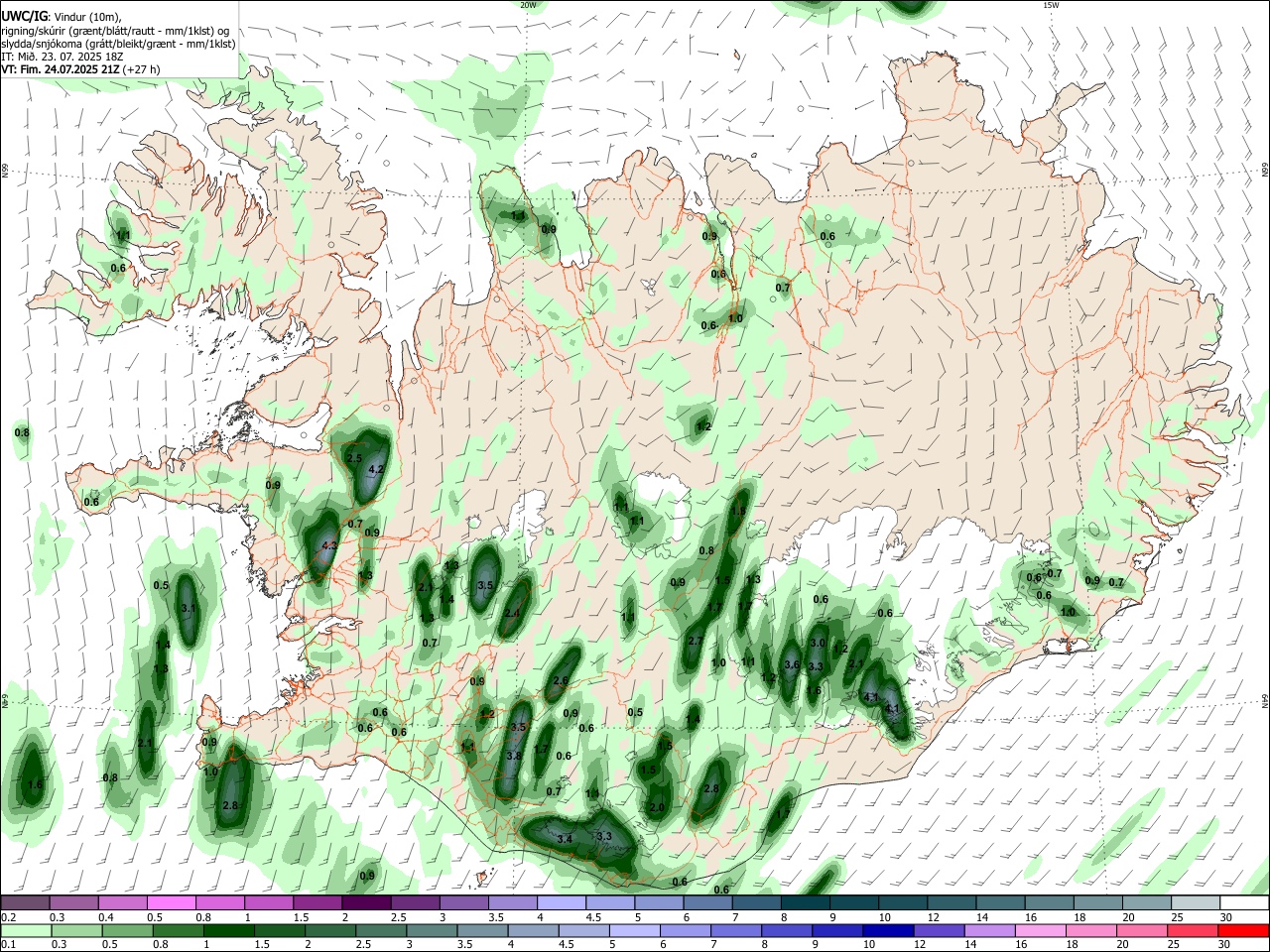This screenshot has width=1270, height=952.
Task: Click the 2.6 precipitation value on map
Action: (561, 680)
